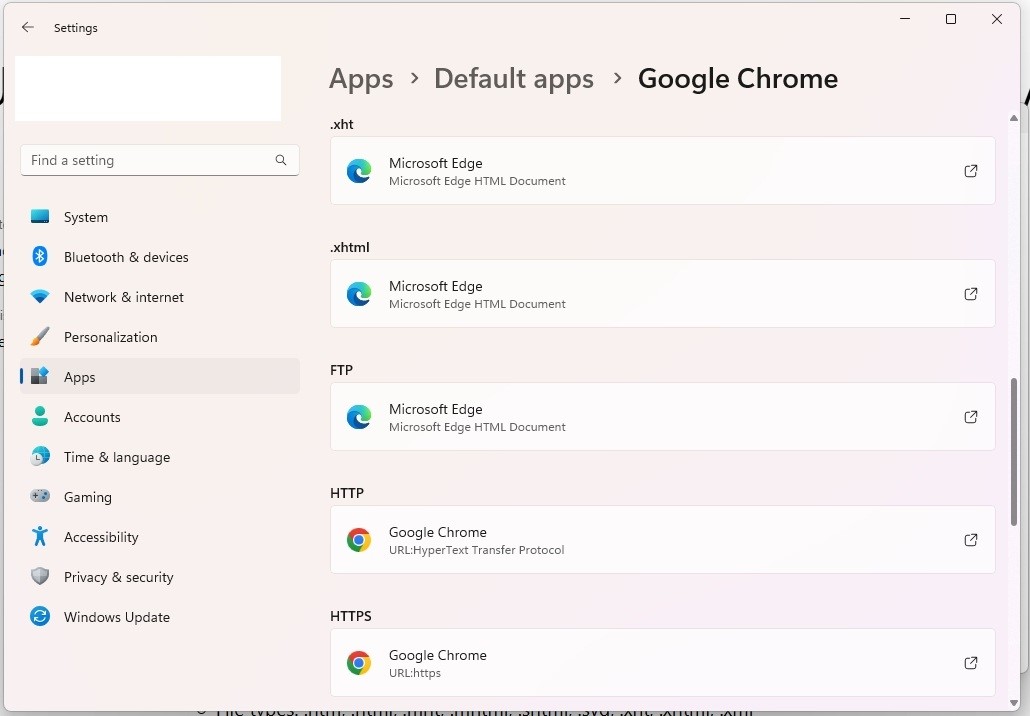The width and height of the screenshot is (1030, 716).
Task: Click the Edge icon in the FTP row
Action: [359, 416]
